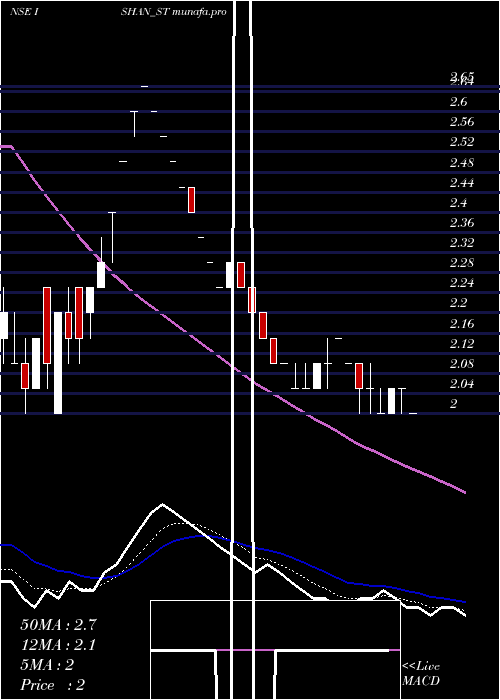Click the 50MA : 2.7 label
500x700 pixels.
[58, 625]
